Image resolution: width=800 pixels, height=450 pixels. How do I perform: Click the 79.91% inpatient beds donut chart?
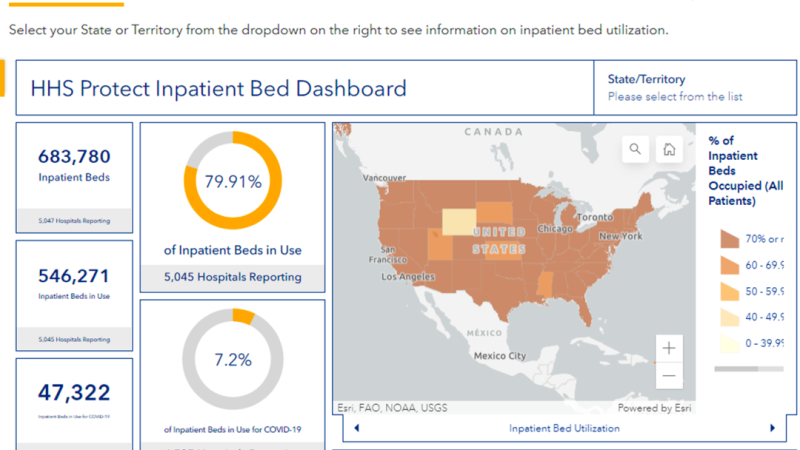[x=233, y=182]
